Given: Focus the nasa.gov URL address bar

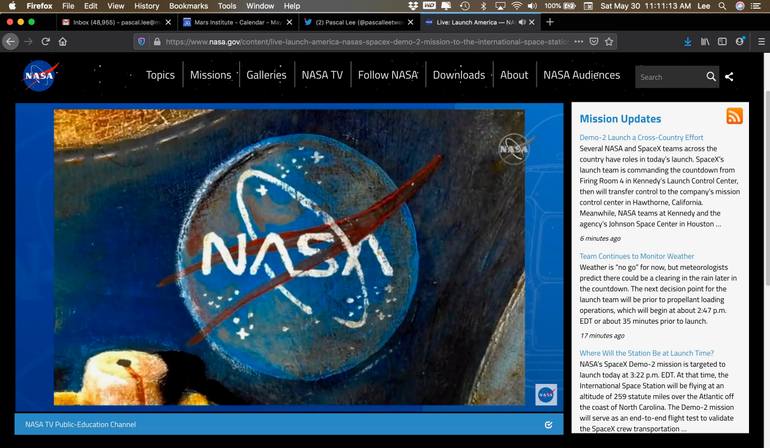Looking at the screenshot, I should (367, 42).
